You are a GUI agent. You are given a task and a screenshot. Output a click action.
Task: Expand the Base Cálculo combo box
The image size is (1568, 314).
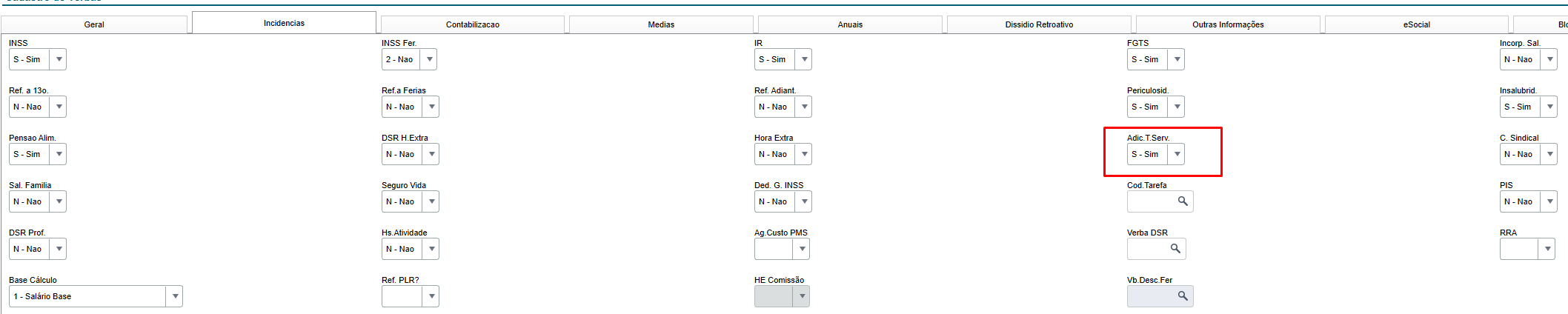[175, 296]
